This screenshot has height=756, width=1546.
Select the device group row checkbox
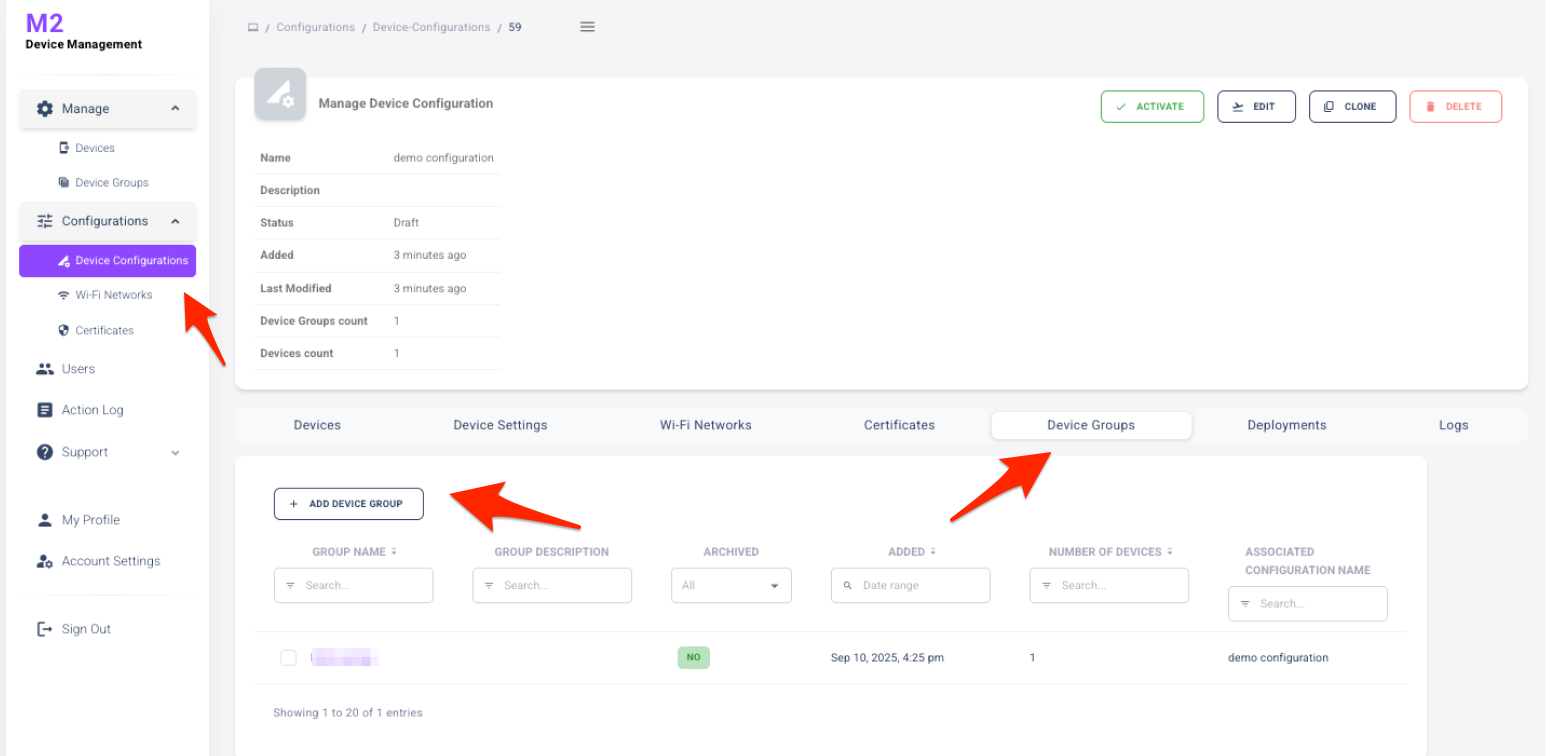[x=288, y=658]
